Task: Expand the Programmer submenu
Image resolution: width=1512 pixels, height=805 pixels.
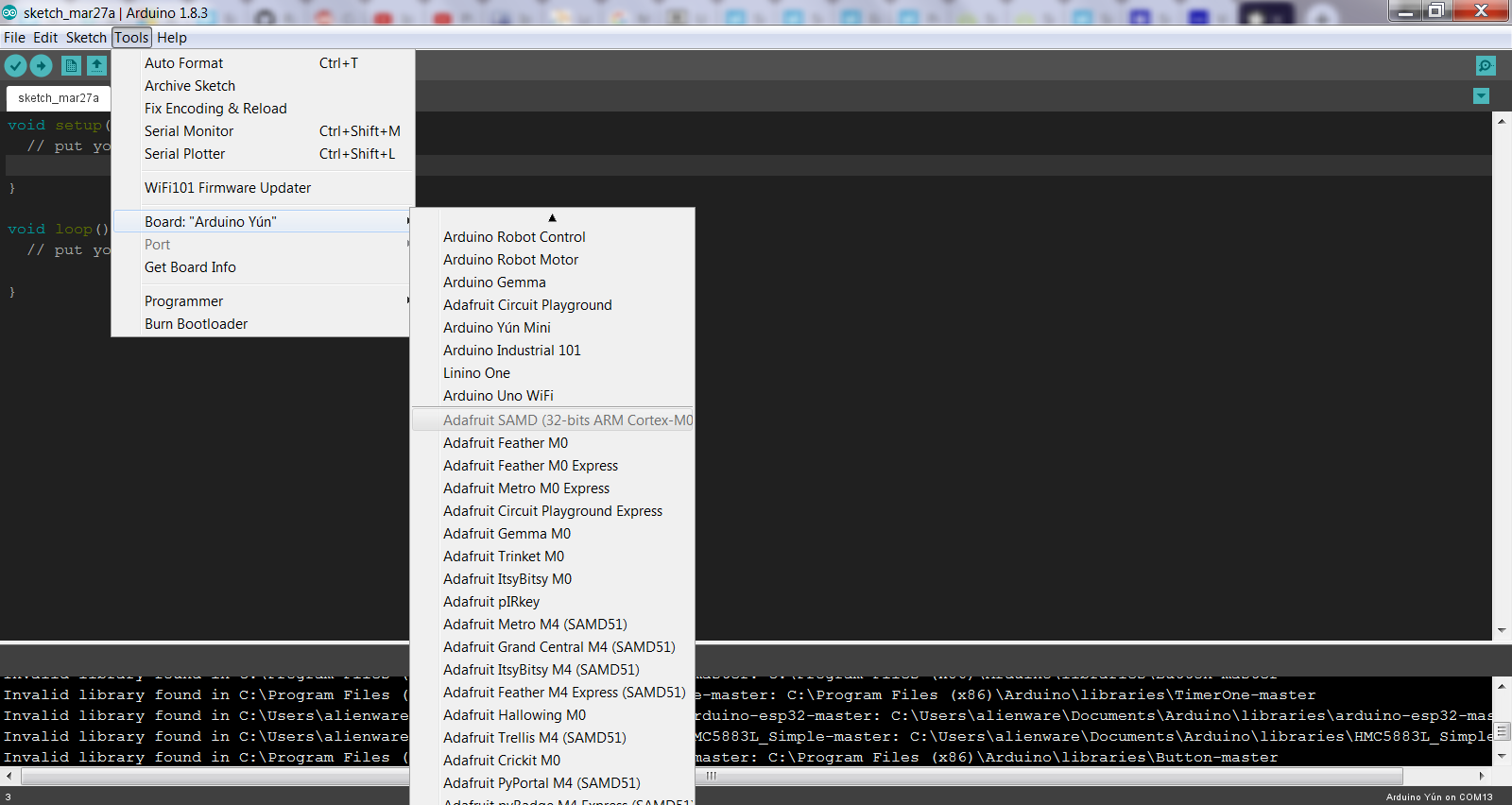Action: click(263, 301)
